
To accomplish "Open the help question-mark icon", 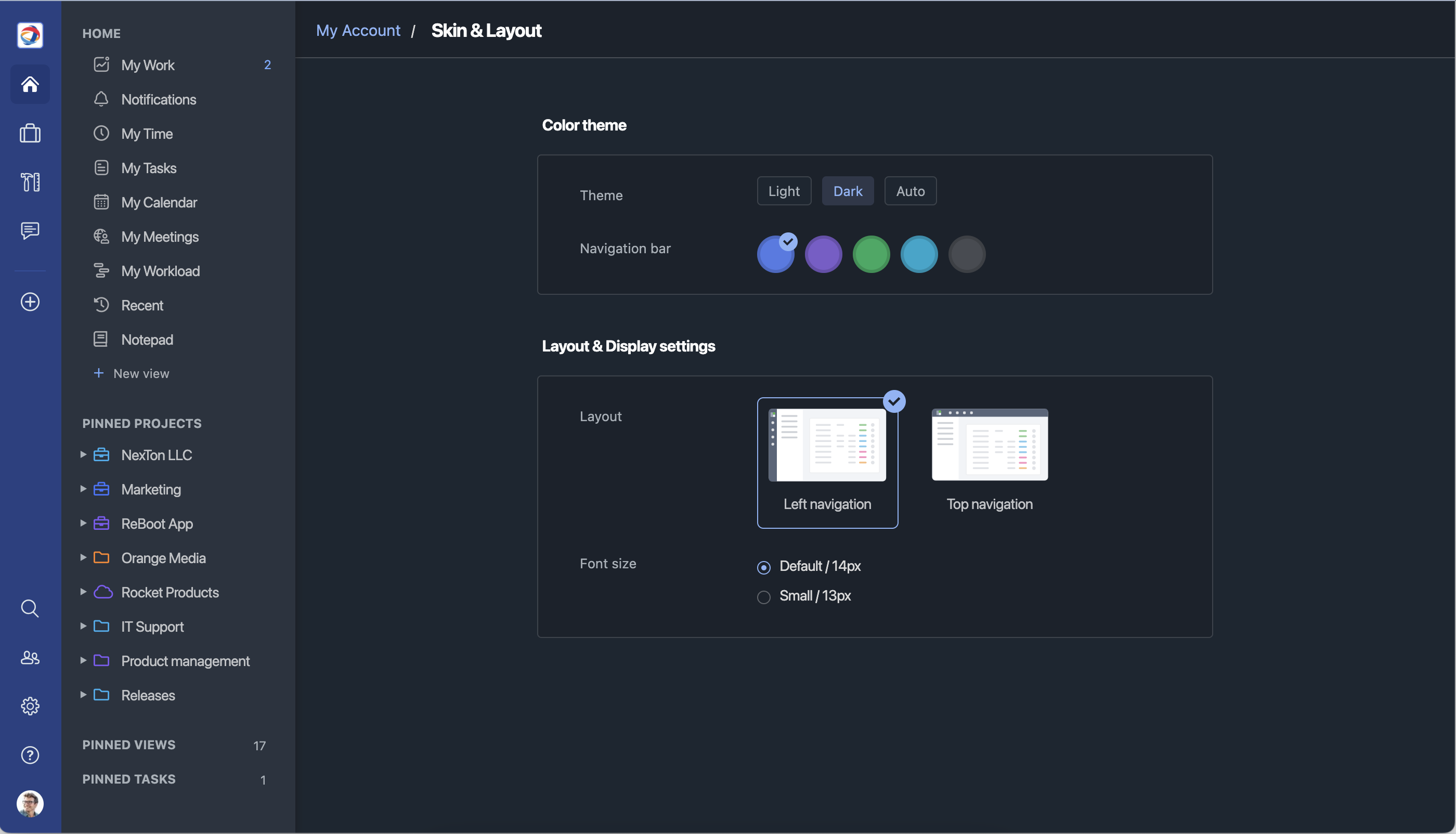I will click(x=30, y=755).
